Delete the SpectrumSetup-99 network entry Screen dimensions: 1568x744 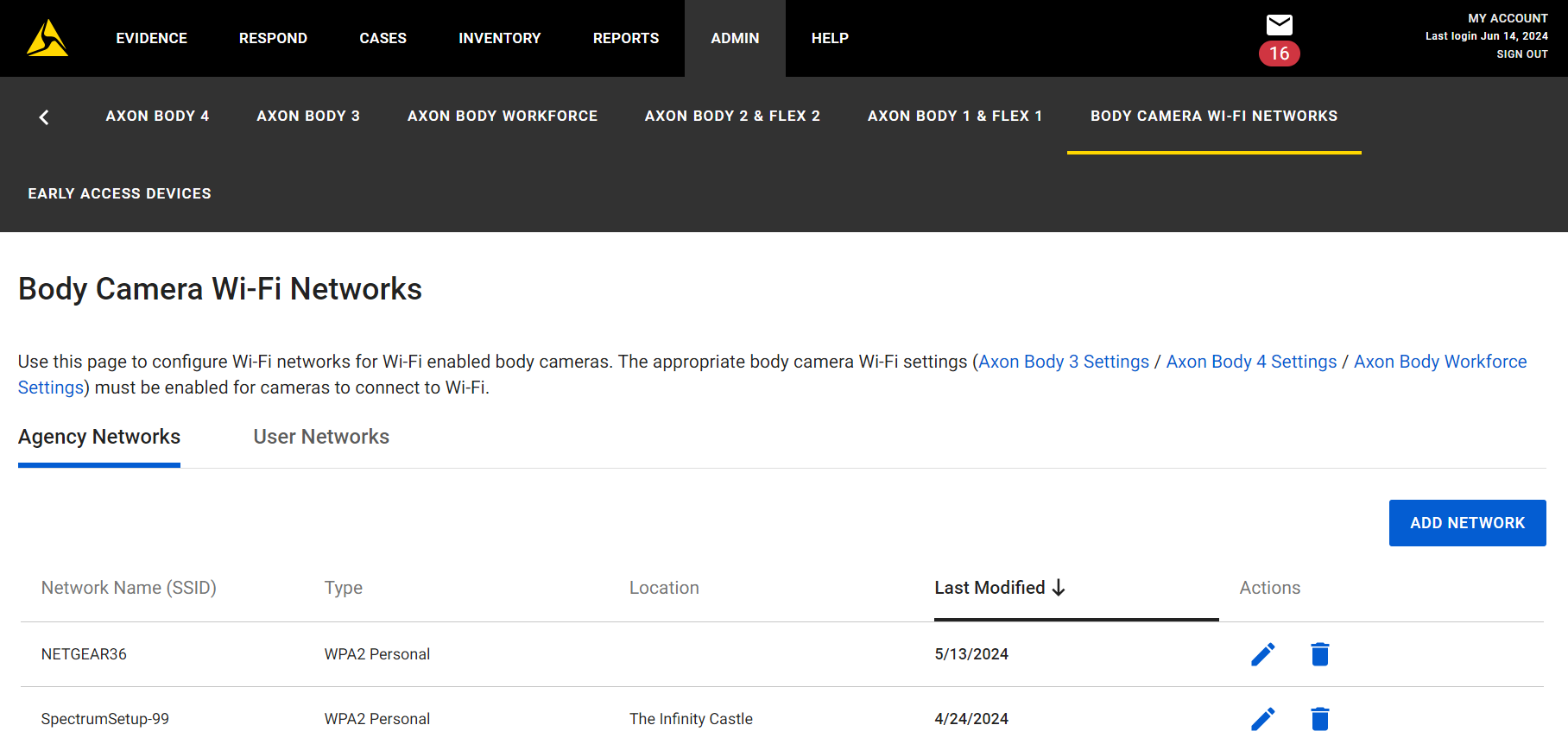click(x=1319, y=718)
